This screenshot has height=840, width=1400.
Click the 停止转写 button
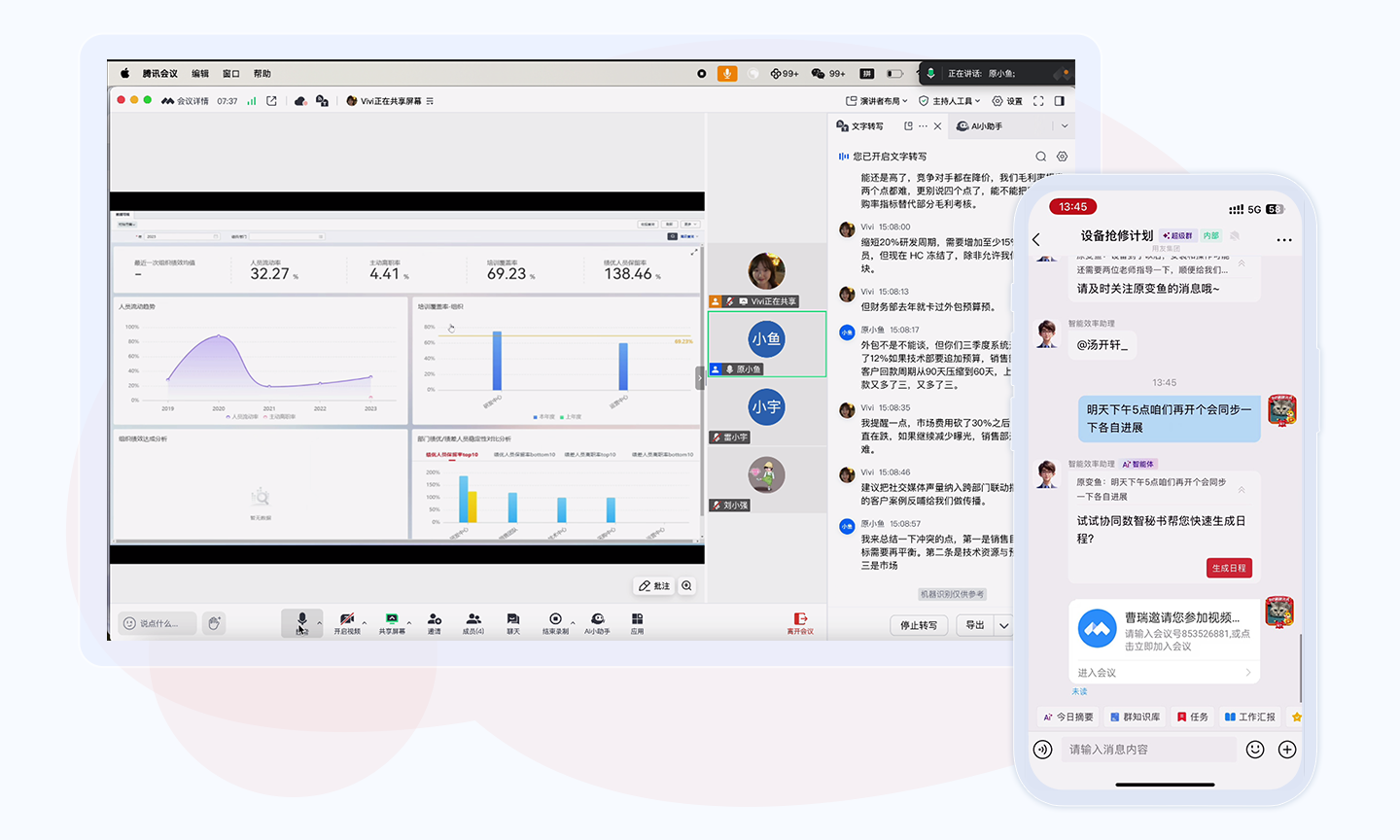coord(919,625)
